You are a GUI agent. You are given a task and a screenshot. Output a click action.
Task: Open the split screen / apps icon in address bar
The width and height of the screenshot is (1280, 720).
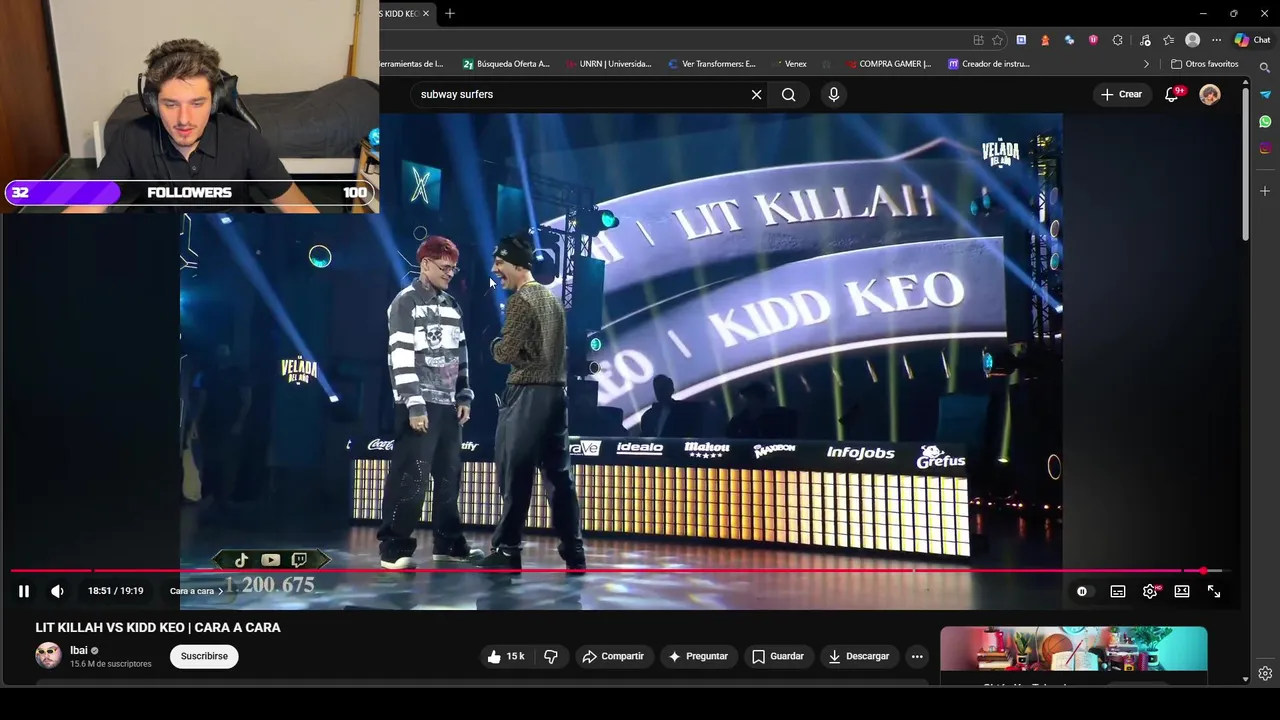coord(978,40)
